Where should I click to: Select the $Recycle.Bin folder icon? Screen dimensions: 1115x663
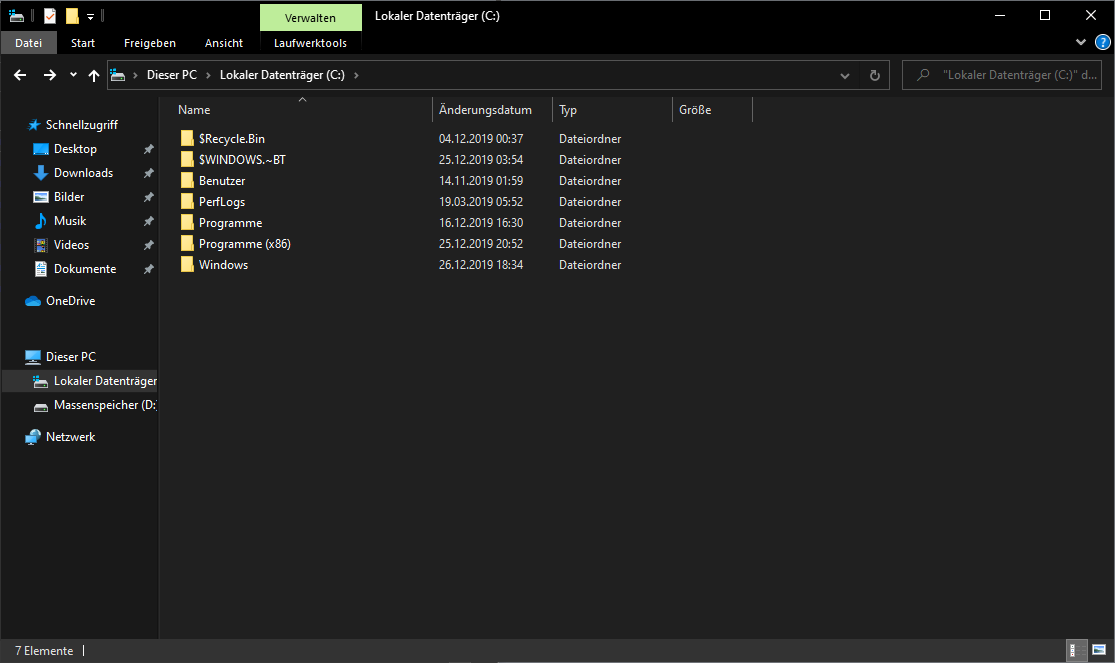(187, 138)
